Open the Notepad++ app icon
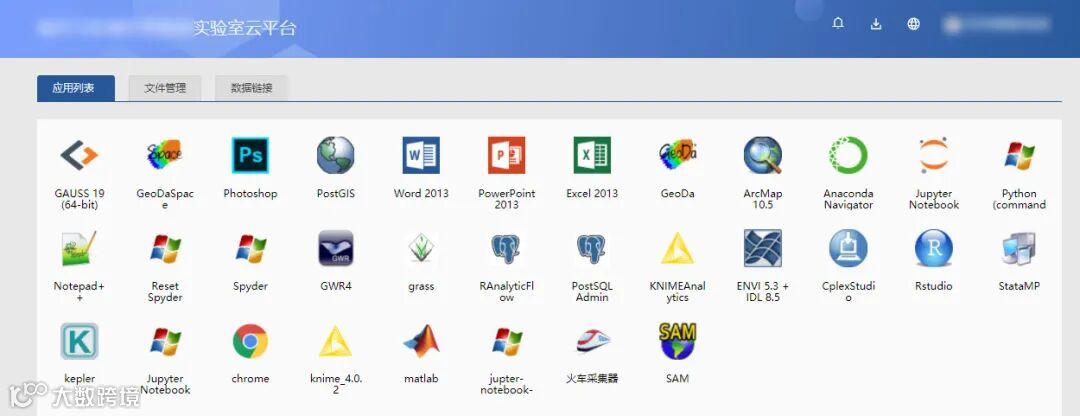 (79, 248)
